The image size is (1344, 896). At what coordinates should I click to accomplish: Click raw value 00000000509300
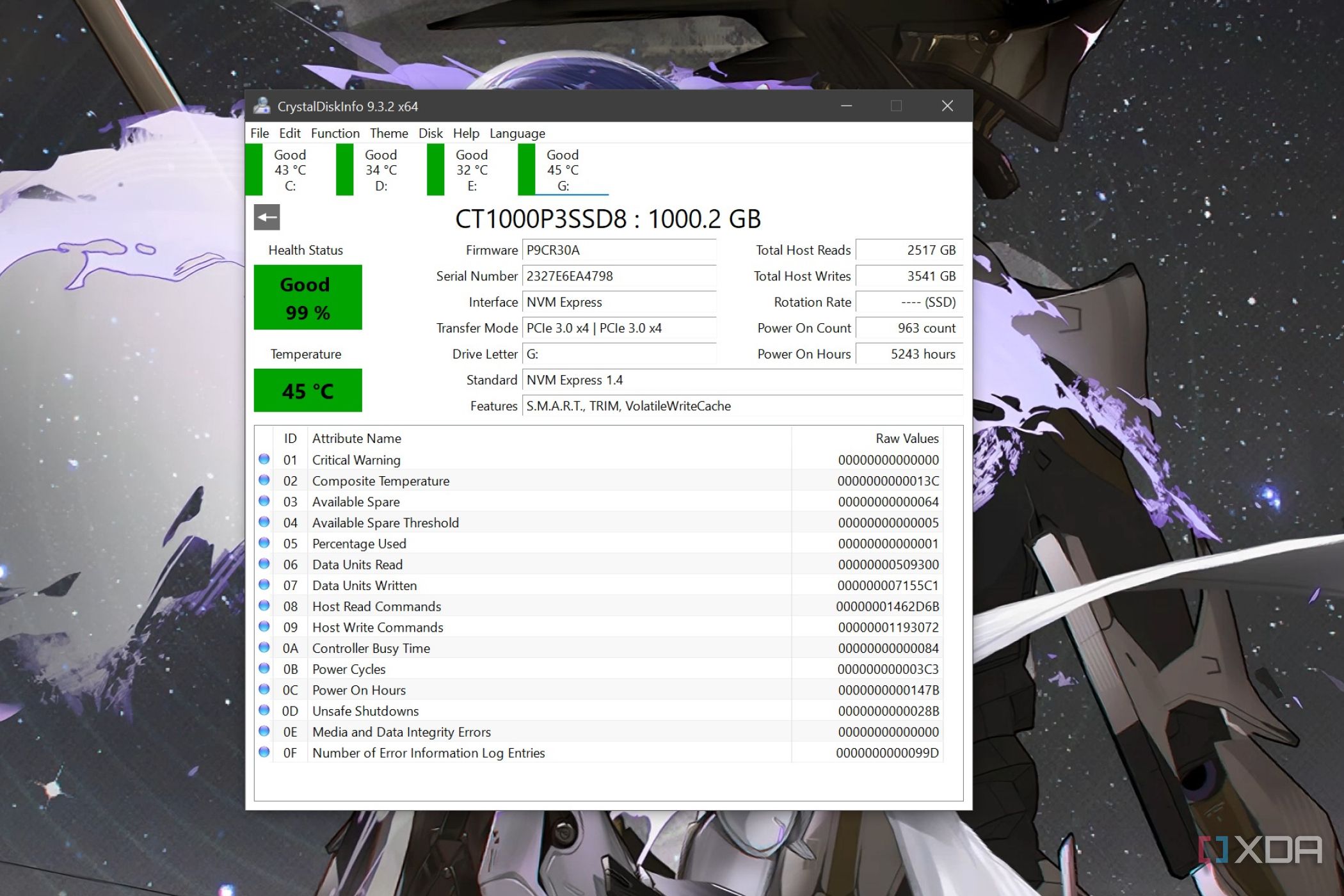click(x=888, y=564)
